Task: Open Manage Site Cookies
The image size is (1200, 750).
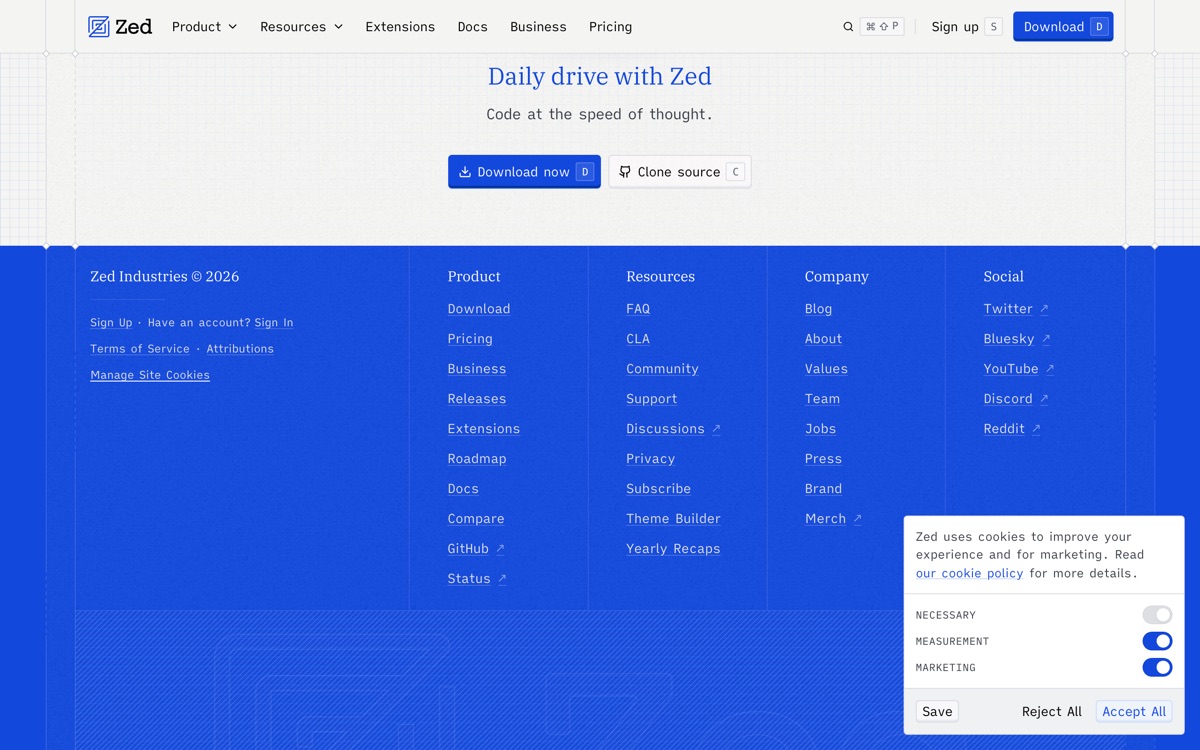Action: pos(150,375)
